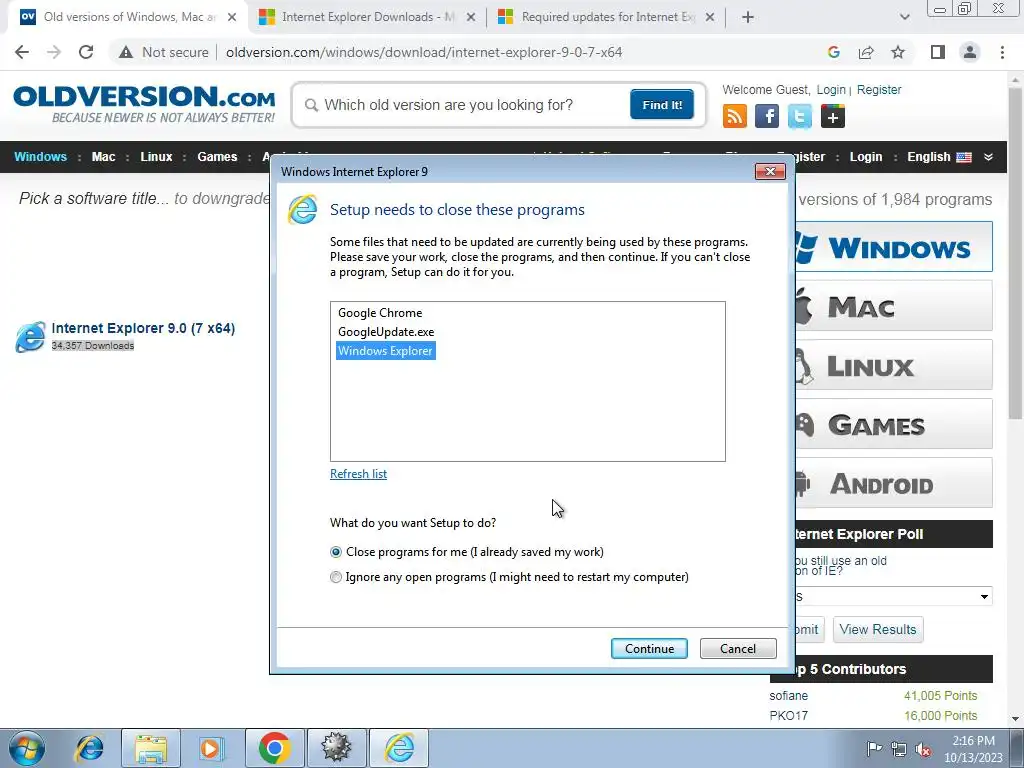This screenshot has height=768, width=1024.
Task: Click the browser Forward arrow
Action: (54, 52)
